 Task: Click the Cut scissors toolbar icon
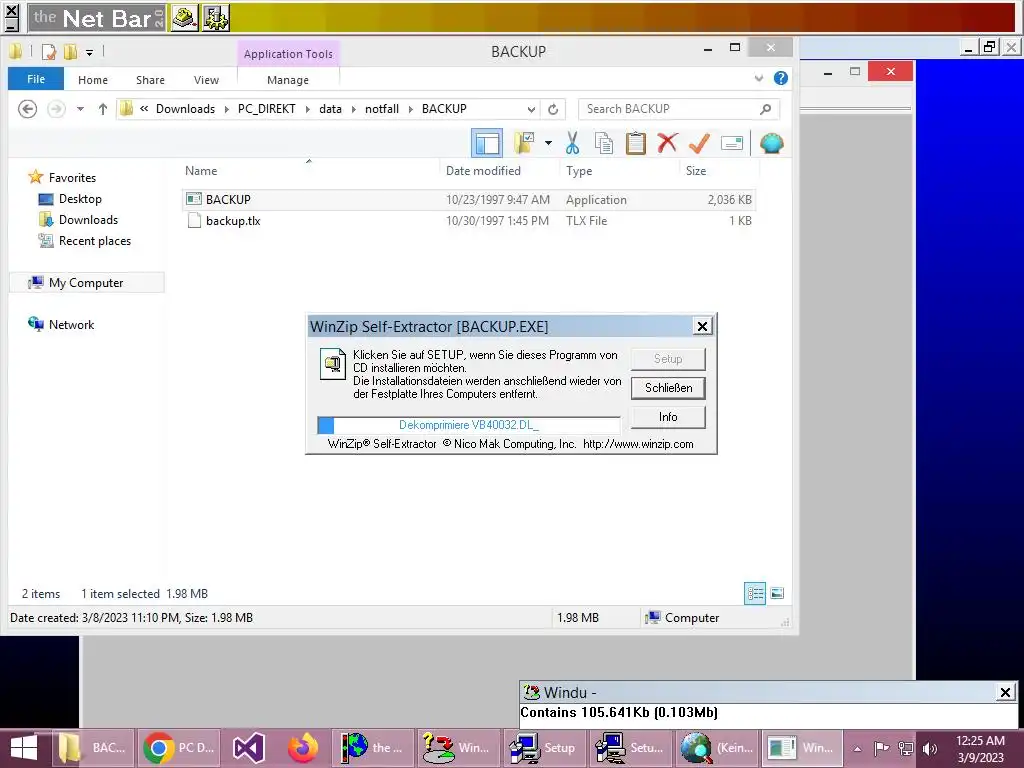click(573, 143)
